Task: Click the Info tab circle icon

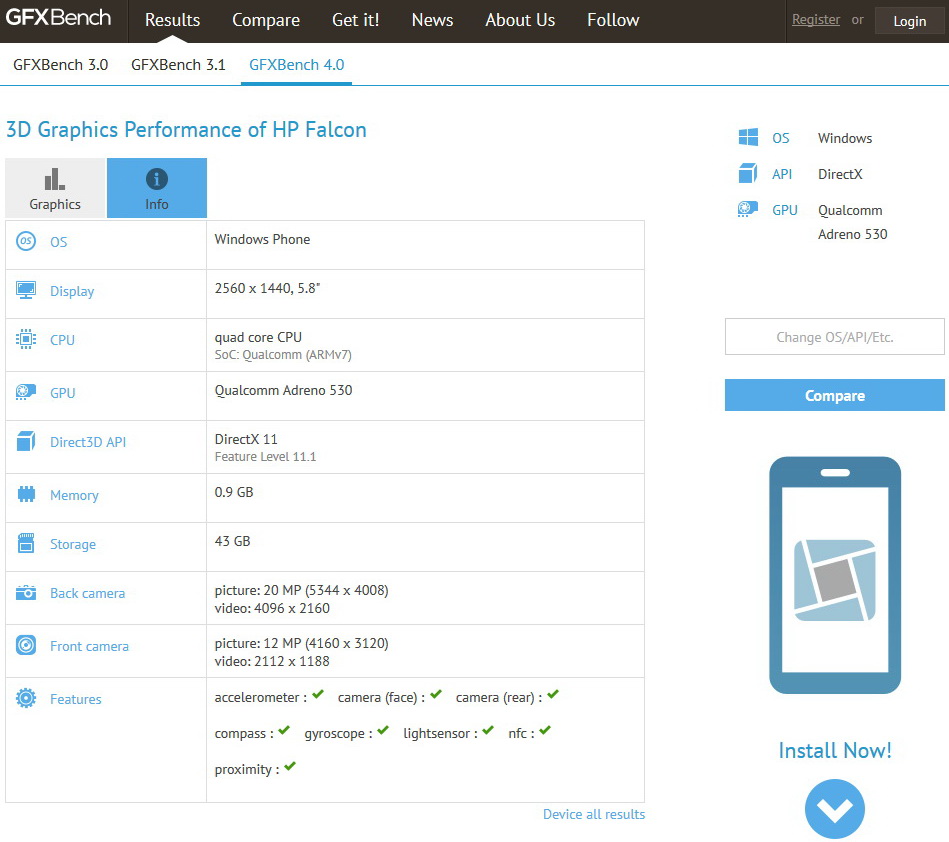Action: point(157,179)
